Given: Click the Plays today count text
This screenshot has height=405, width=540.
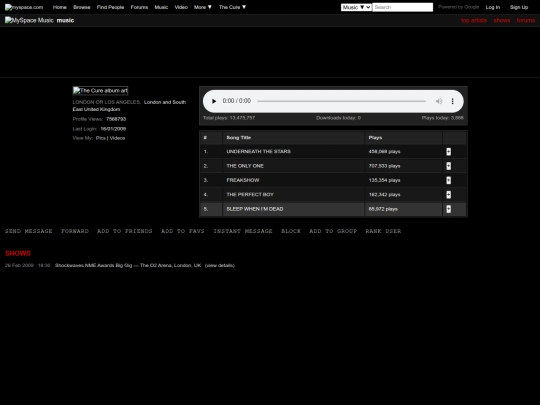Looking at the screenshot, I should tap(443, 118).
